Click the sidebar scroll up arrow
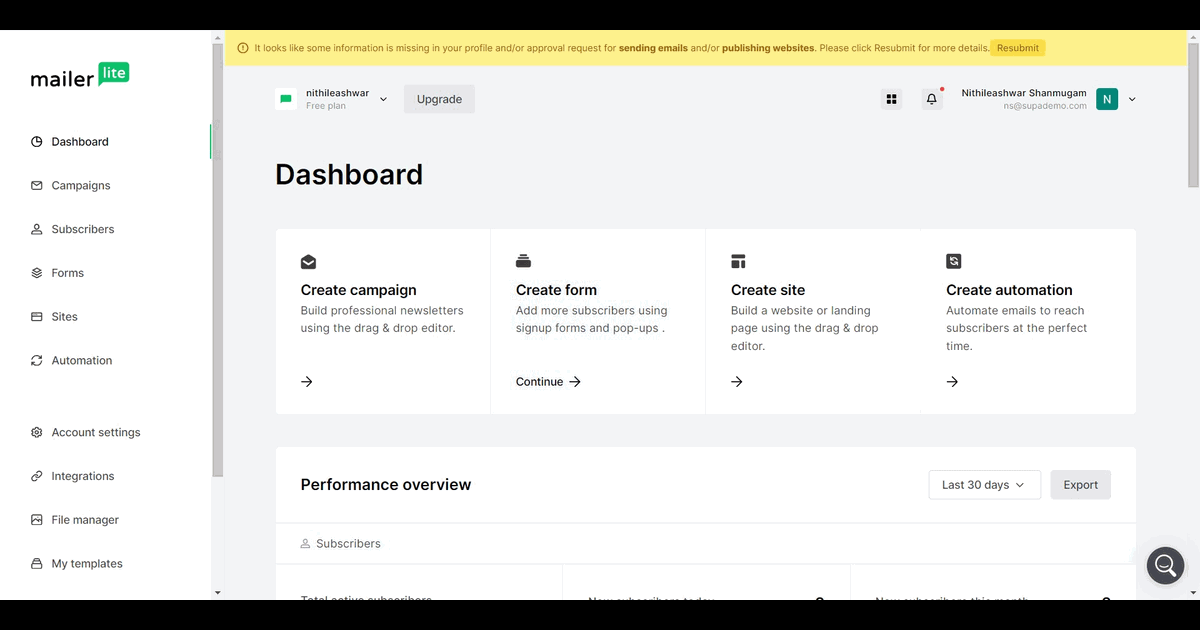This screenshot has width=1200, height=630. (x=218, y=37)
